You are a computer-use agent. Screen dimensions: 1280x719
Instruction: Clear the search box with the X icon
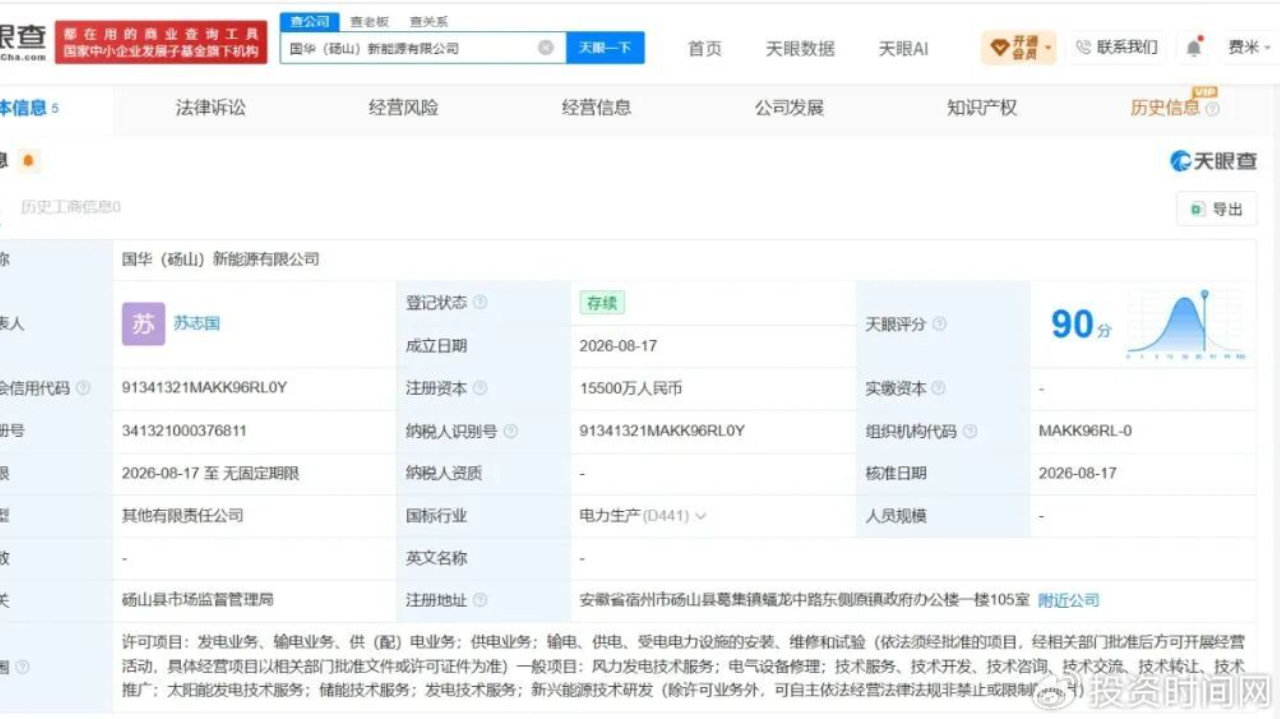pyautogui.click(x=546, y=47)
